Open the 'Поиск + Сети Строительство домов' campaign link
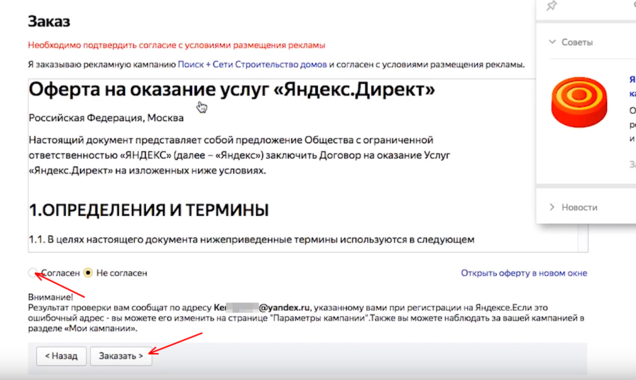The image size is (636, 380). point(252,64)
